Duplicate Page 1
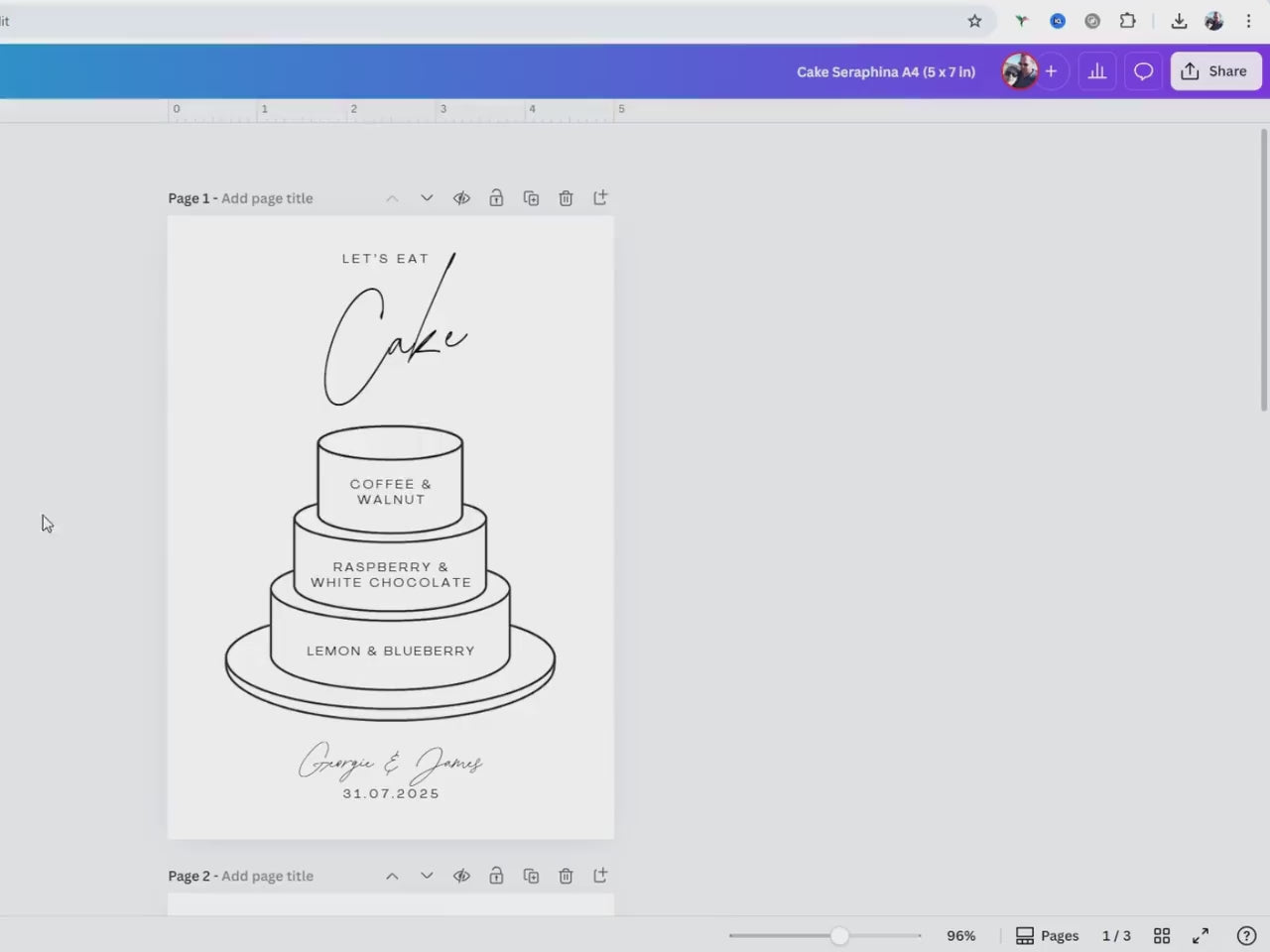 click(x=531, y=198)
